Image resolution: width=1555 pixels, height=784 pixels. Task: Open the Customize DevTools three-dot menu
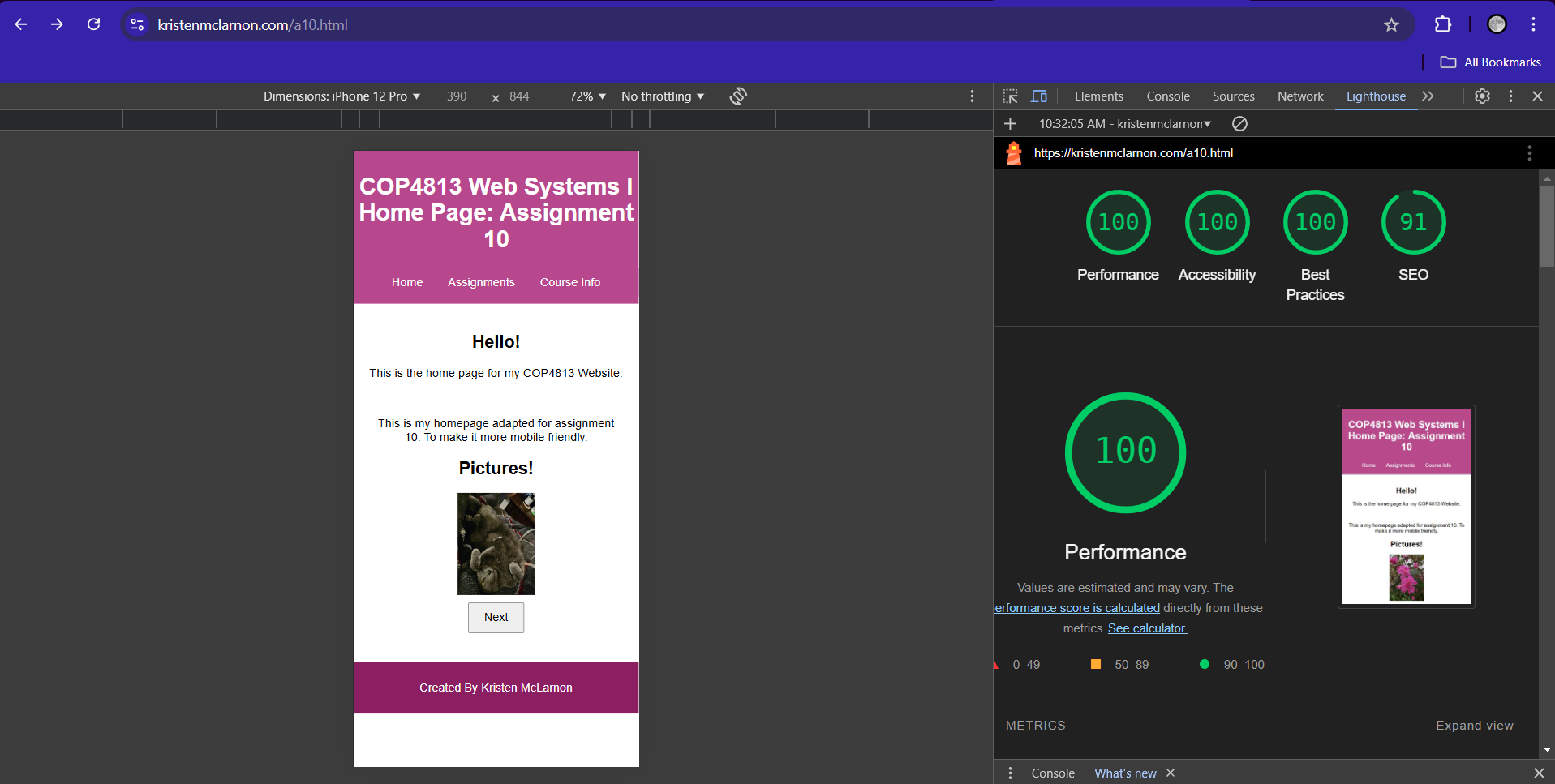1510,96
